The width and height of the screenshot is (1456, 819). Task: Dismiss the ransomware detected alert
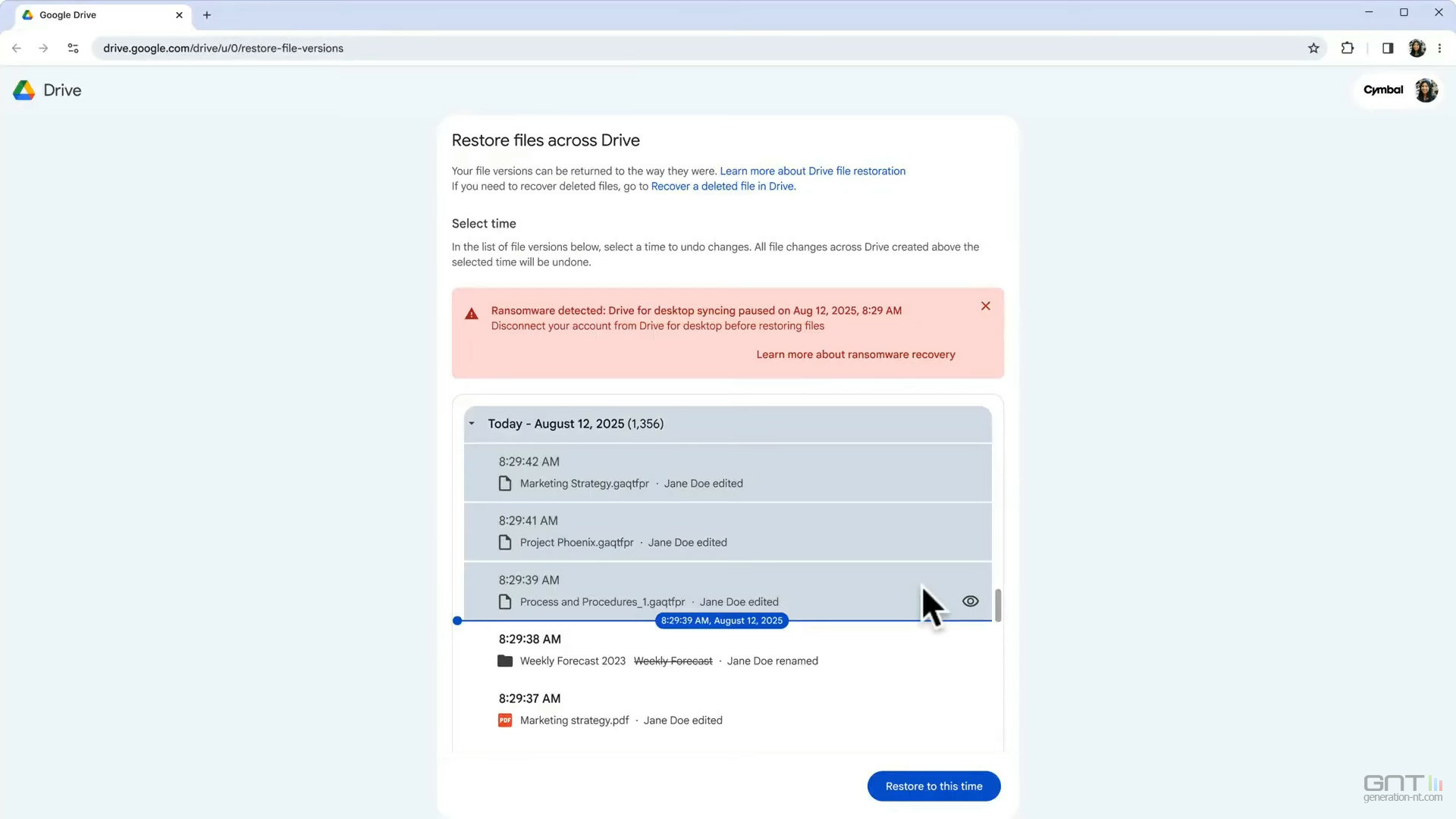click(x=985, y=306)
